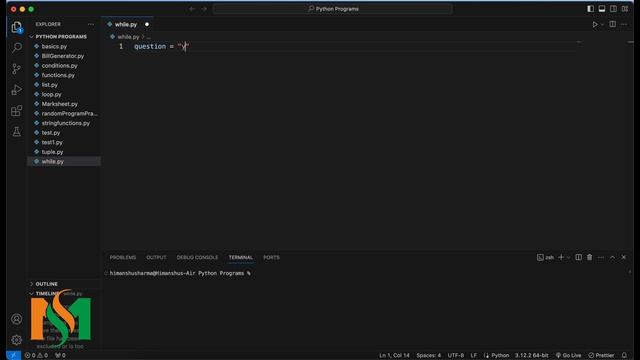The width and height of the screenshot is (640, 360).
Task: Open the Source Control view icon
Action: tap(17, 69)
